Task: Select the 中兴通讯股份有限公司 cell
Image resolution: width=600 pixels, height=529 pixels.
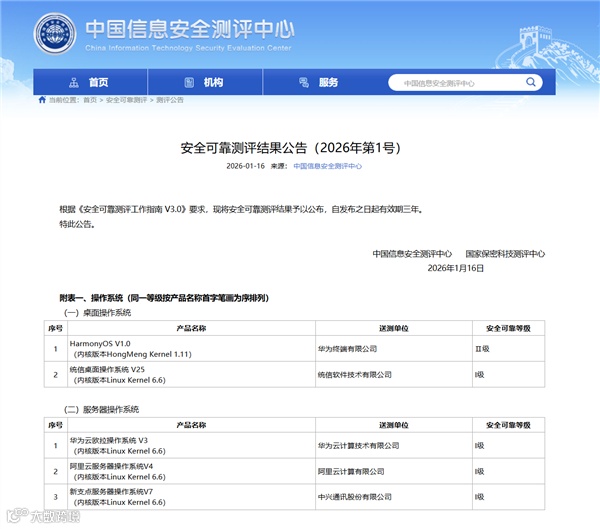Action: (394, 497)
